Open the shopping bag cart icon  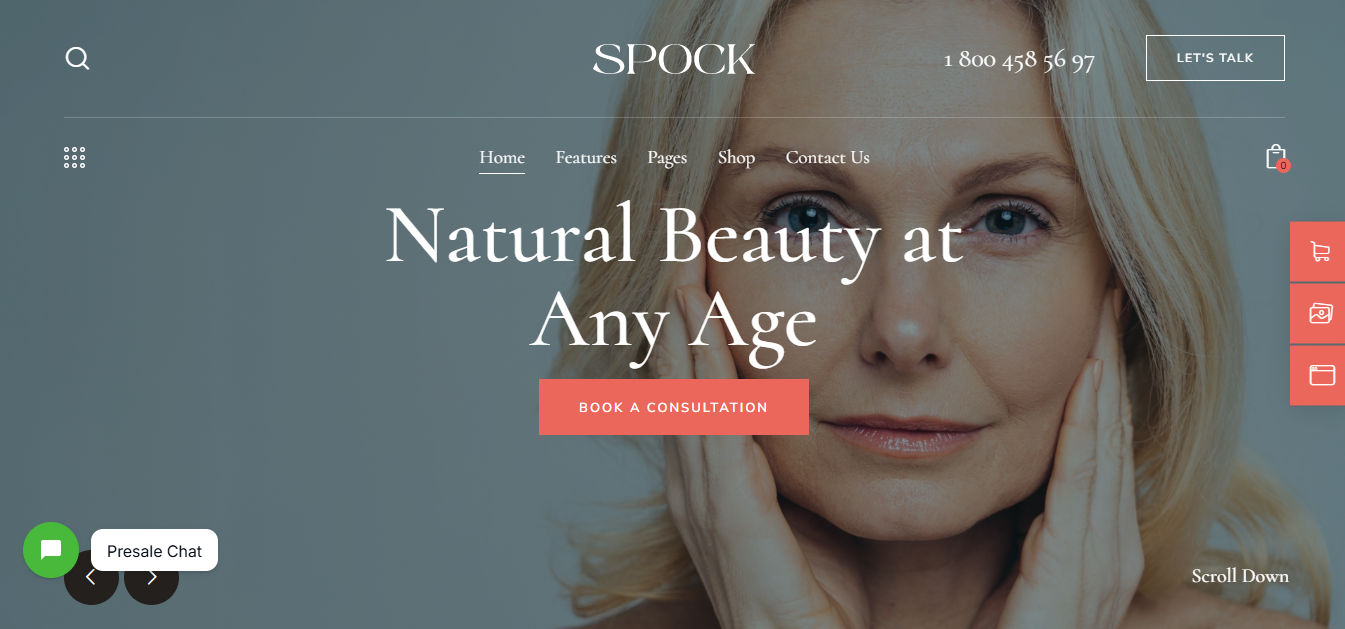coord(1276,157)
